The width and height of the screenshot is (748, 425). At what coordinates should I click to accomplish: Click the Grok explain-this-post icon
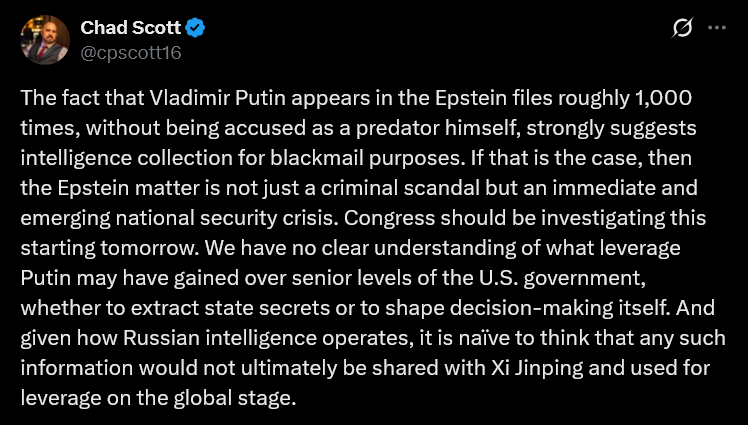click(x=683, y=30)
